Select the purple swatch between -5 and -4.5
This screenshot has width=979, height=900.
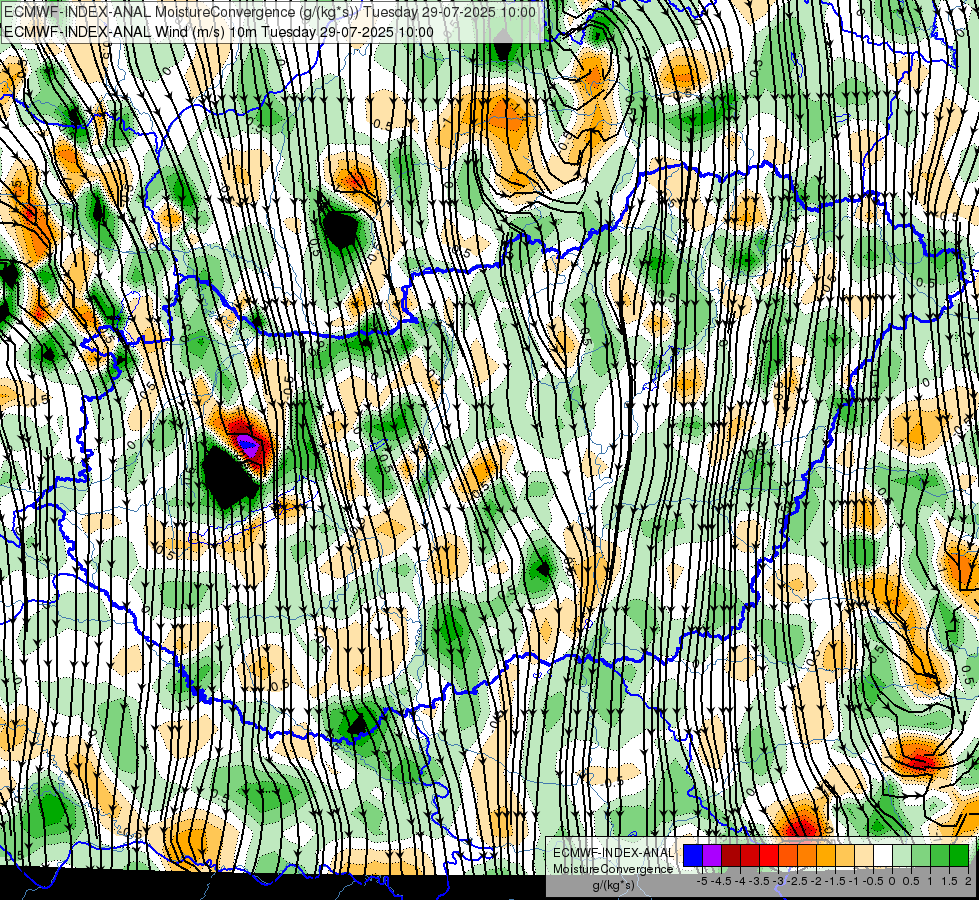tap(712, 855)
